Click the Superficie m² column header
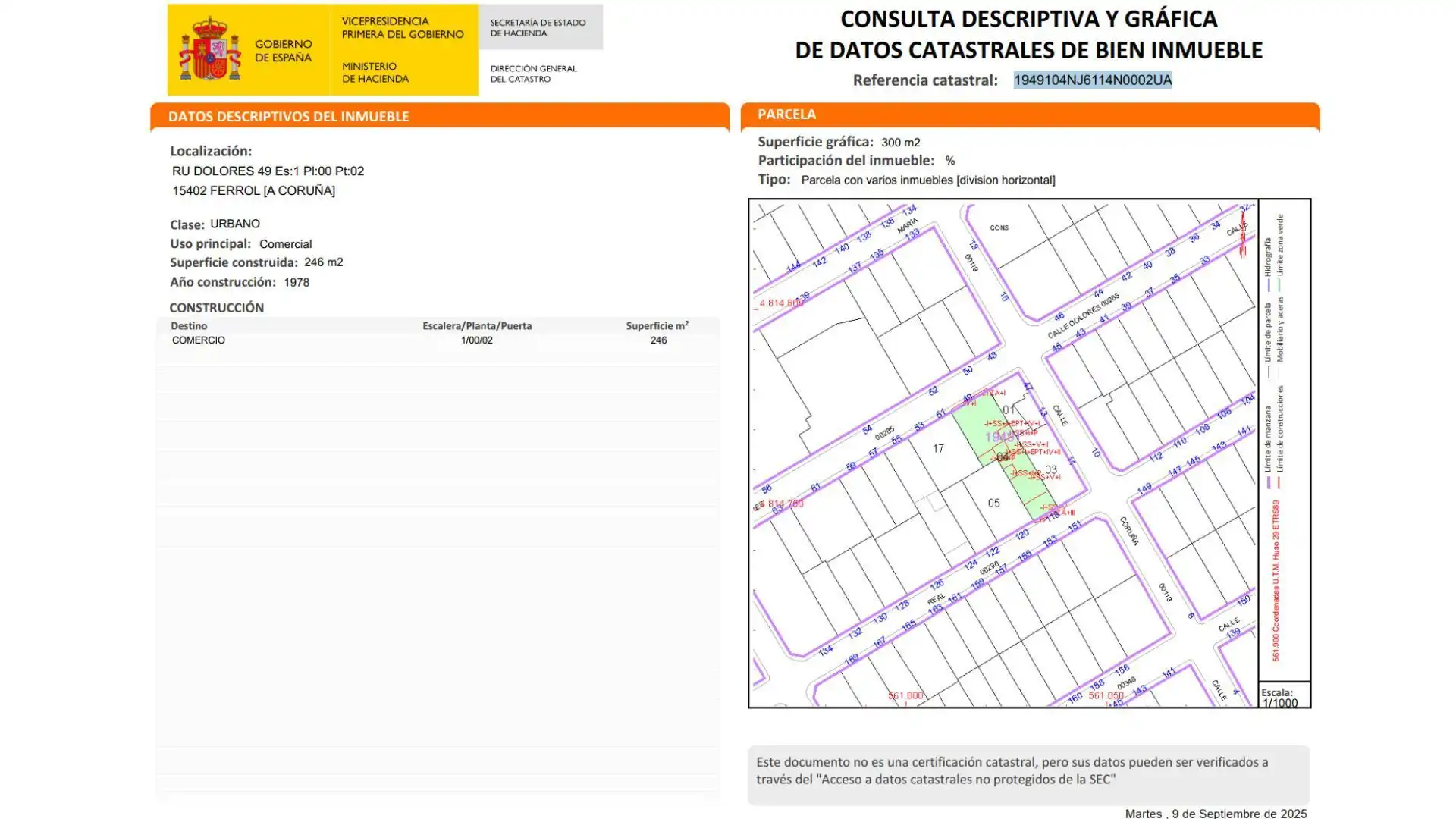Screen dimensions: 1456x819 point(657,326)
